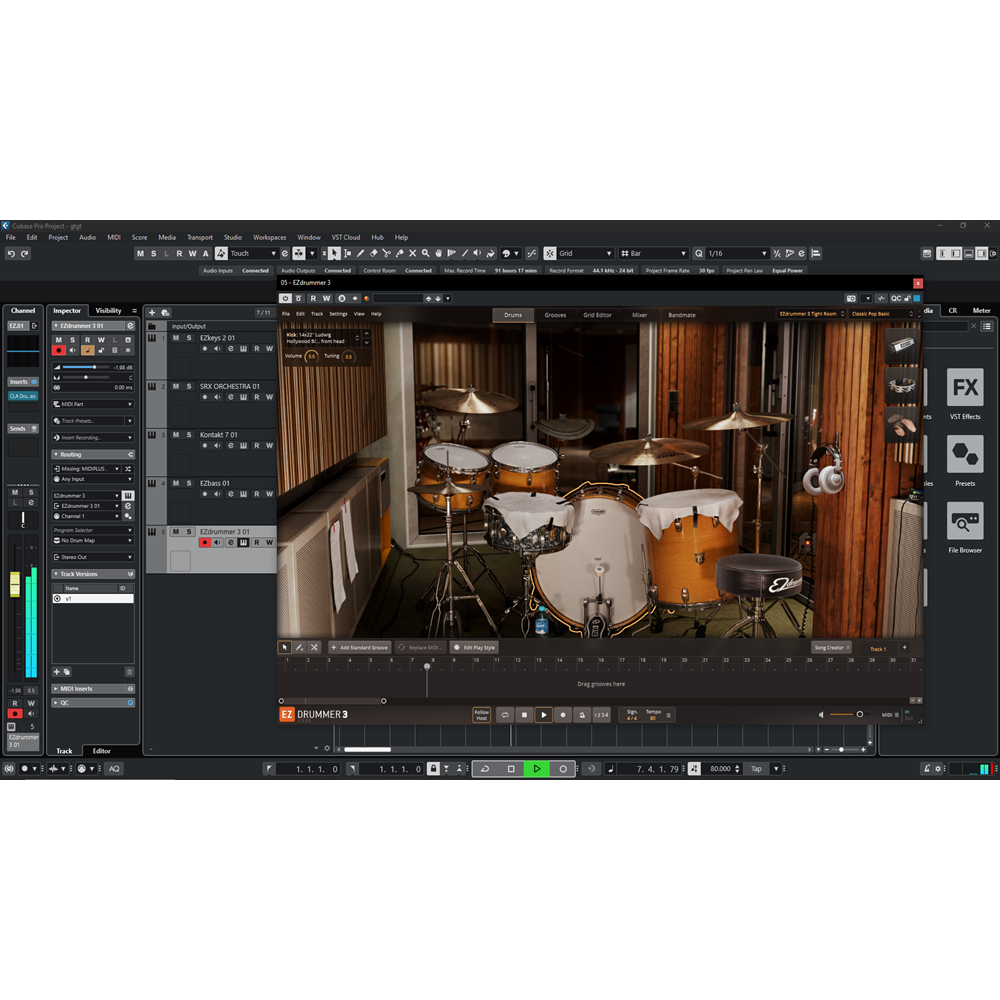Viewport: 1000px width, 1000px height.
Task: Click Add Standard Groove button
Action: [x=359, y=647]
